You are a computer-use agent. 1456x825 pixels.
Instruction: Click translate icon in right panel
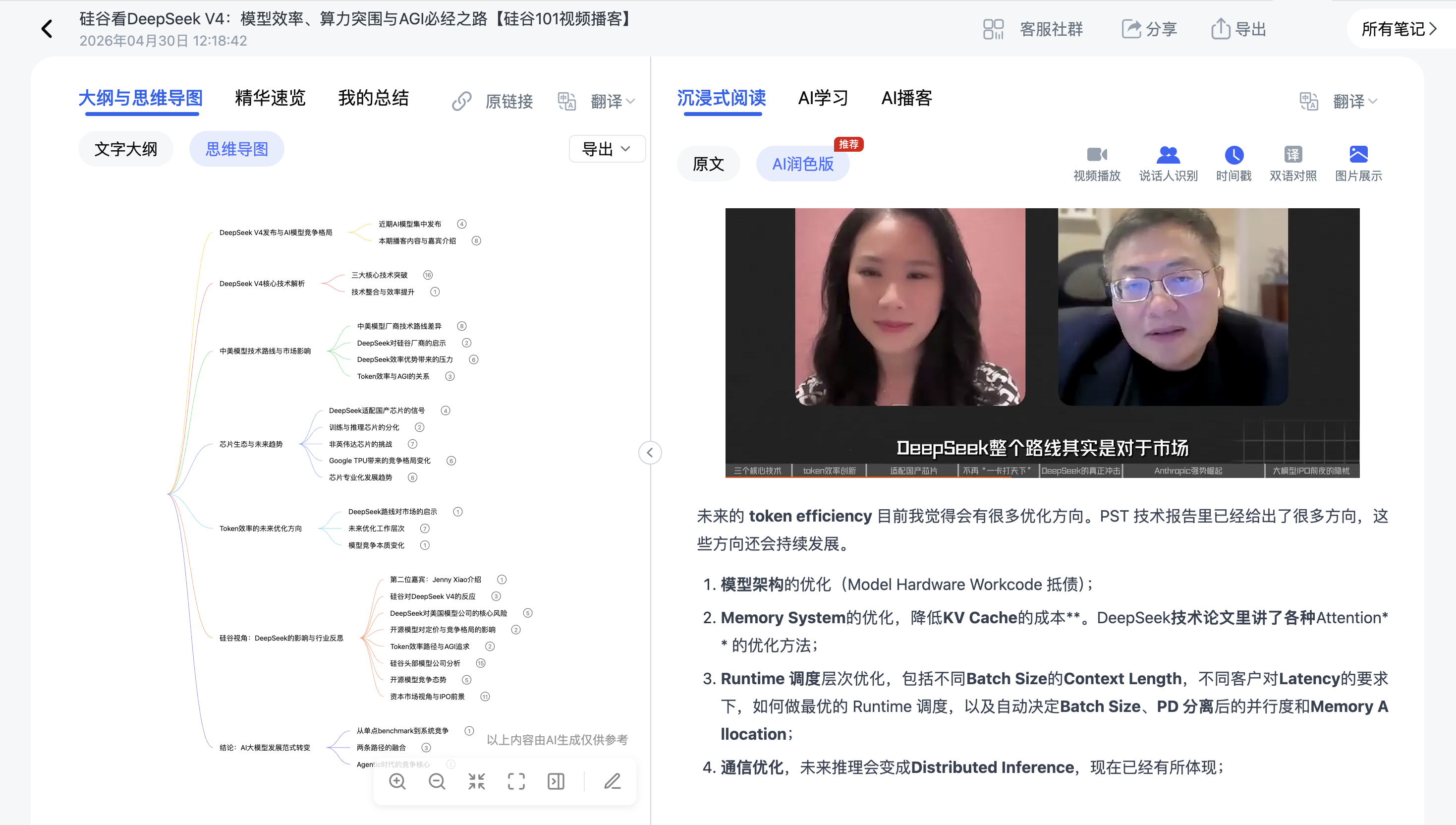pos(1309,102)
